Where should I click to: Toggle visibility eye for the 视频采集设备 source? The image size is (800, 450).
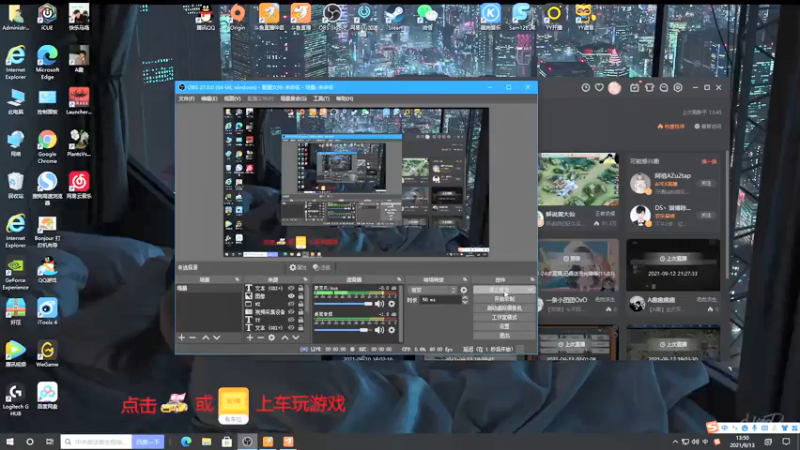(291, 312)
